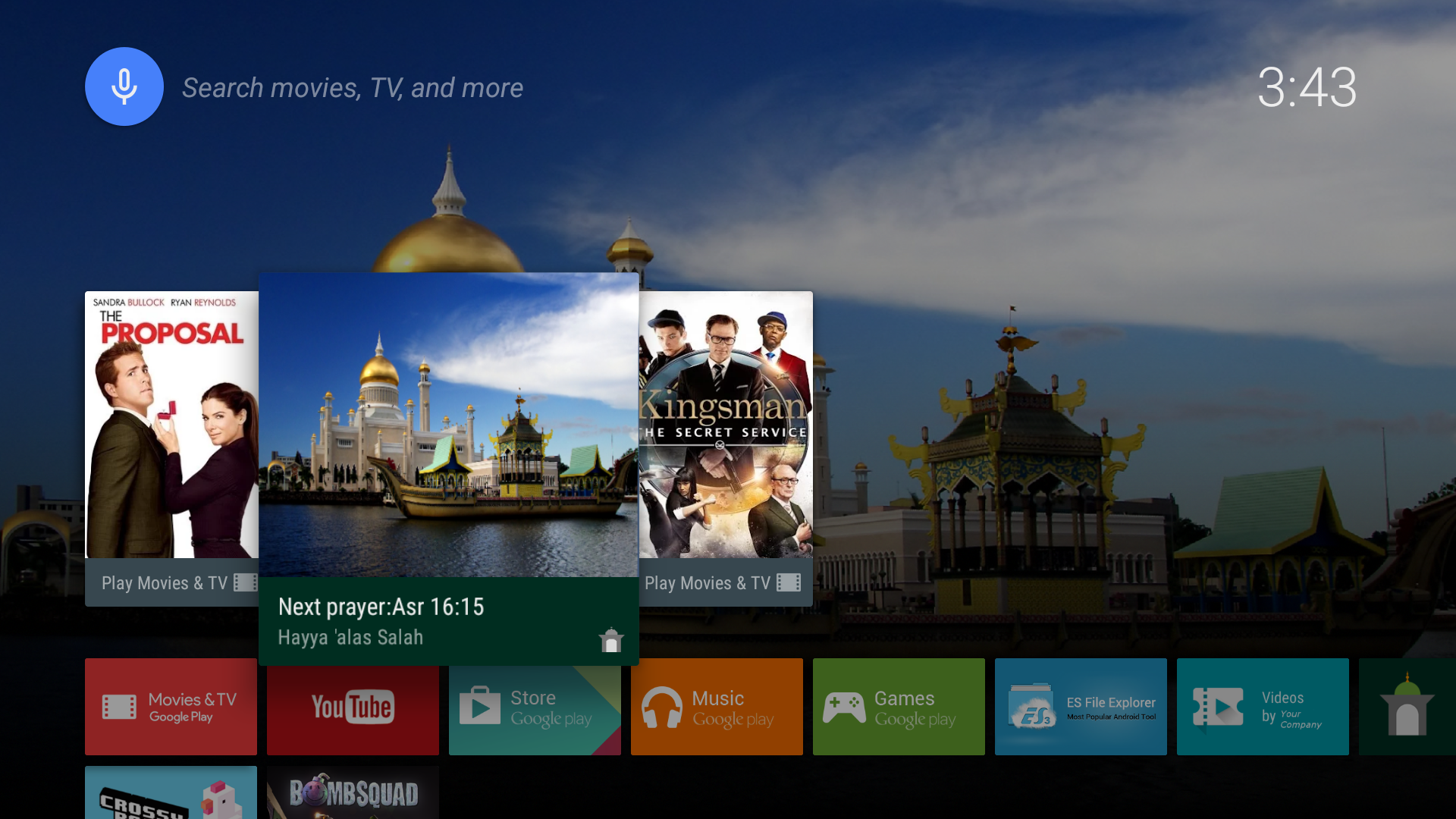The image size is (1456, 819).
Task: Click film strip icon under Kingsman card
Action: [789, 582]
